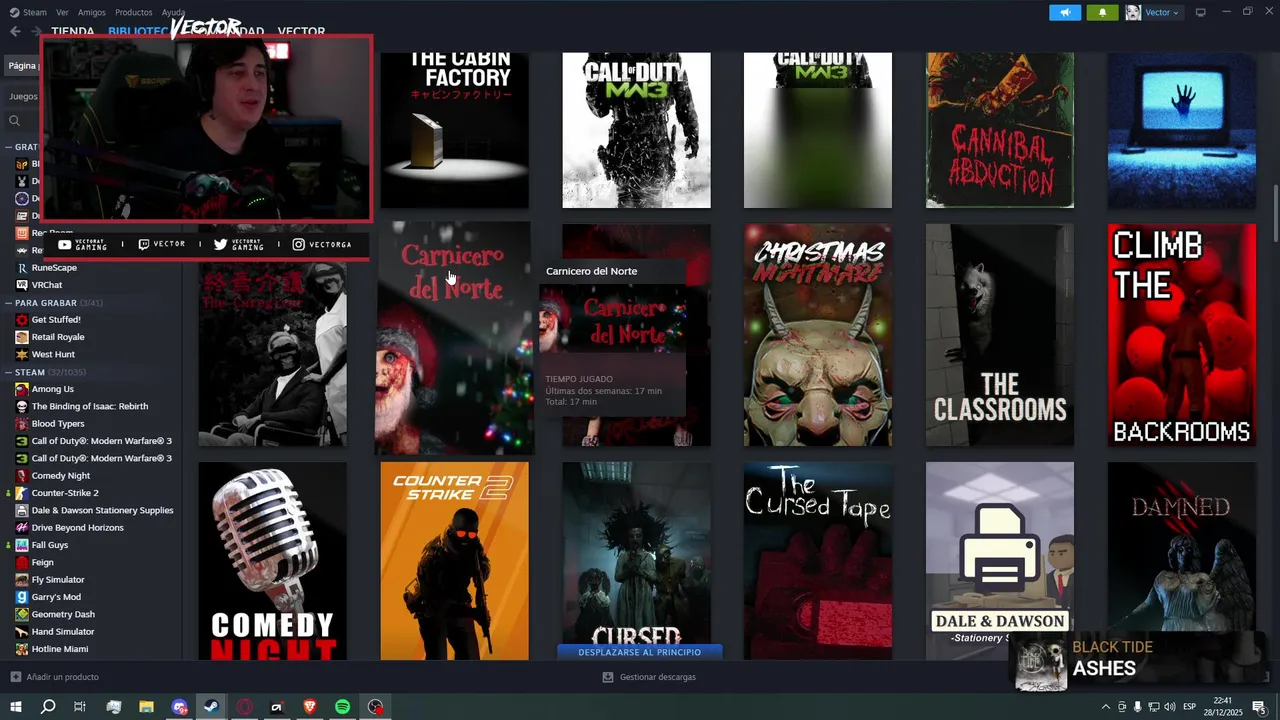
Task: Open the Vector account dropdown
Action: tap(1162, 12)
